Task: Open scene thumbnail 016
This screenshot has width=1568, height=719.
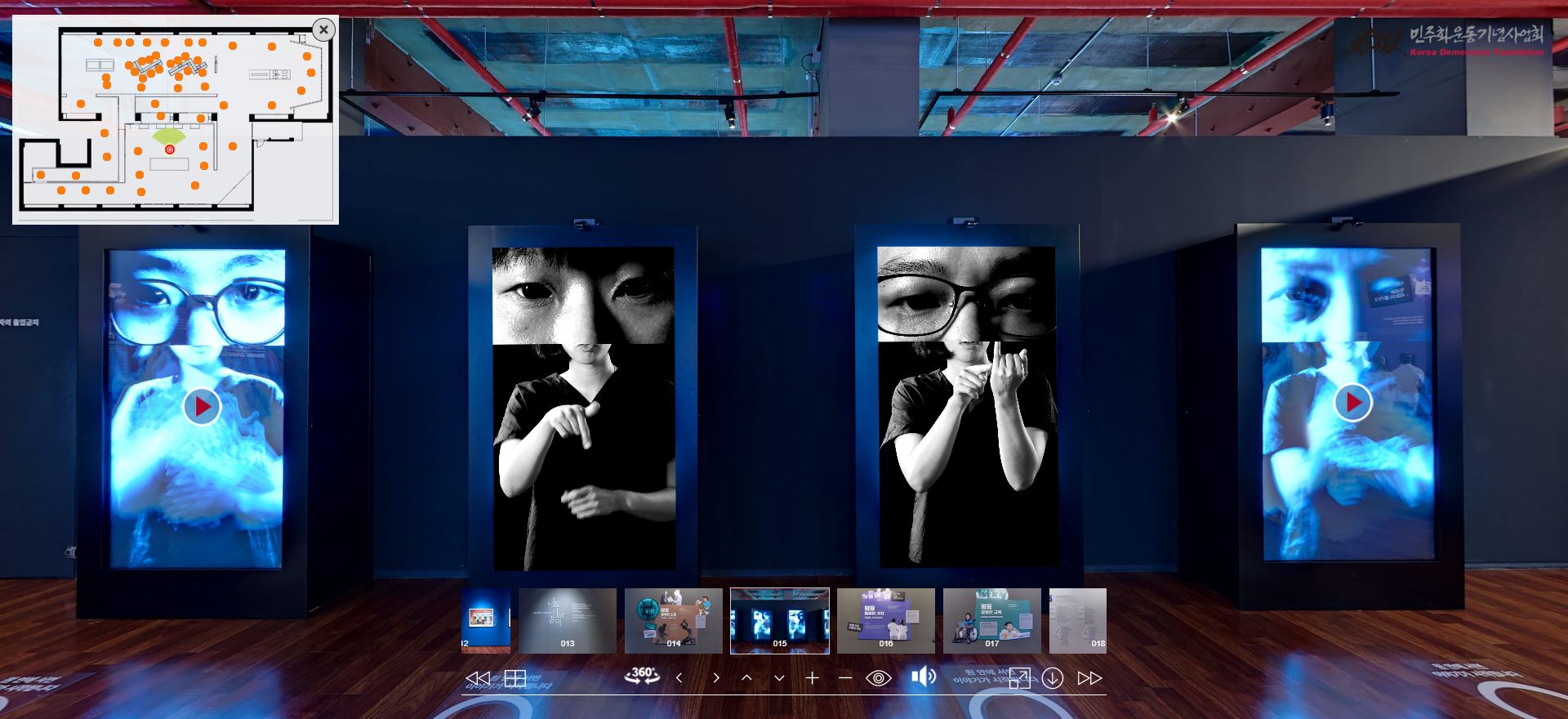Action: (886, 621)
